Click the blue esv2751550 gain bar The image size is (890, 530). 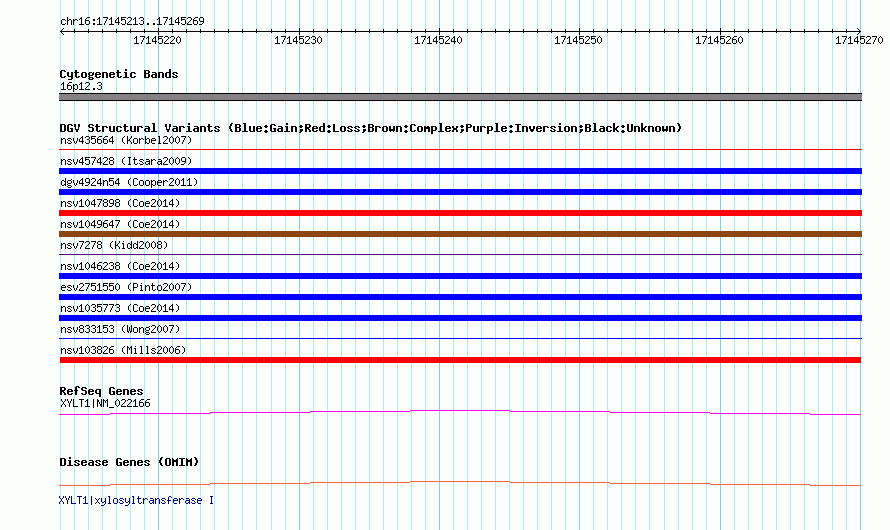[x=460, y=297]
